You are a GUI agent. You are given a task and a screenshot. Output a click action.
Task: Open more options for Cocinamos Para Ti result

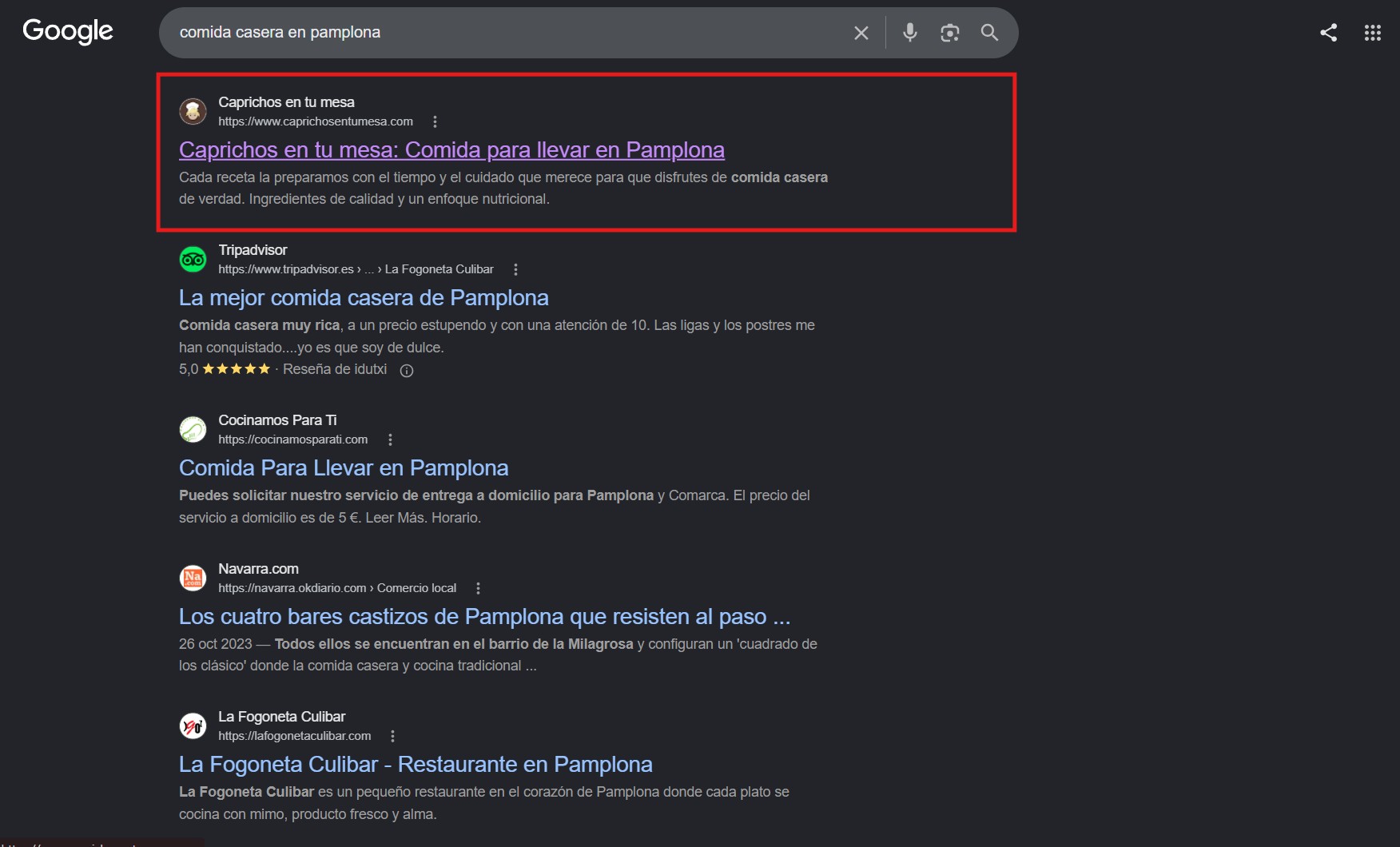point(390,439)
